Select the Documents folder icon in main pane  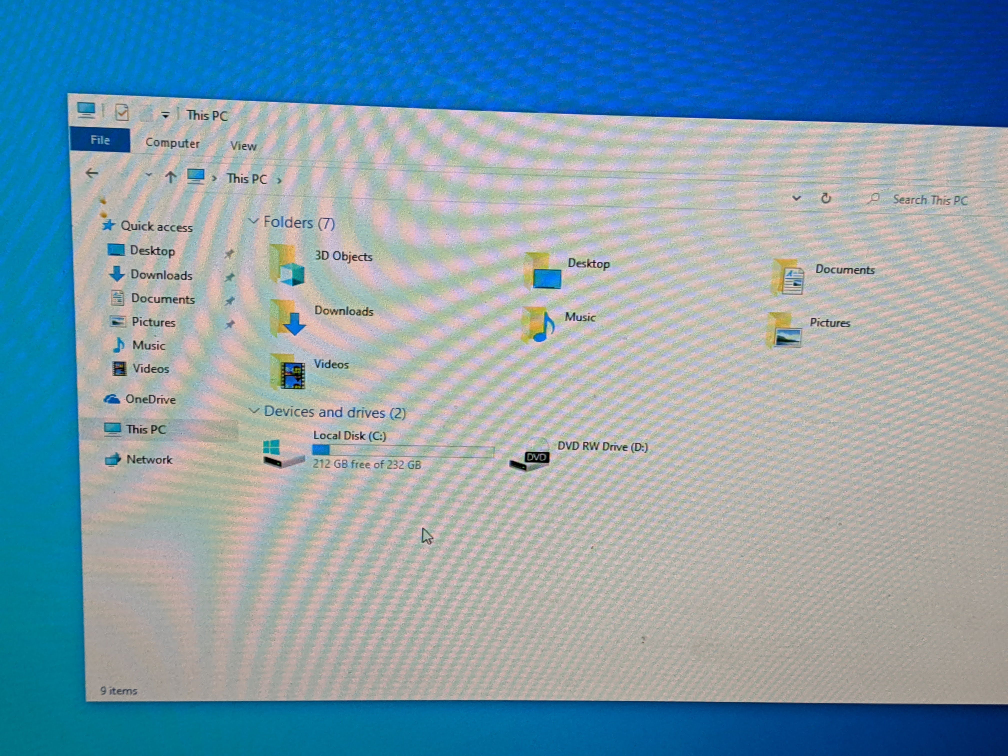pyautogui.click(x=788, y=276)
